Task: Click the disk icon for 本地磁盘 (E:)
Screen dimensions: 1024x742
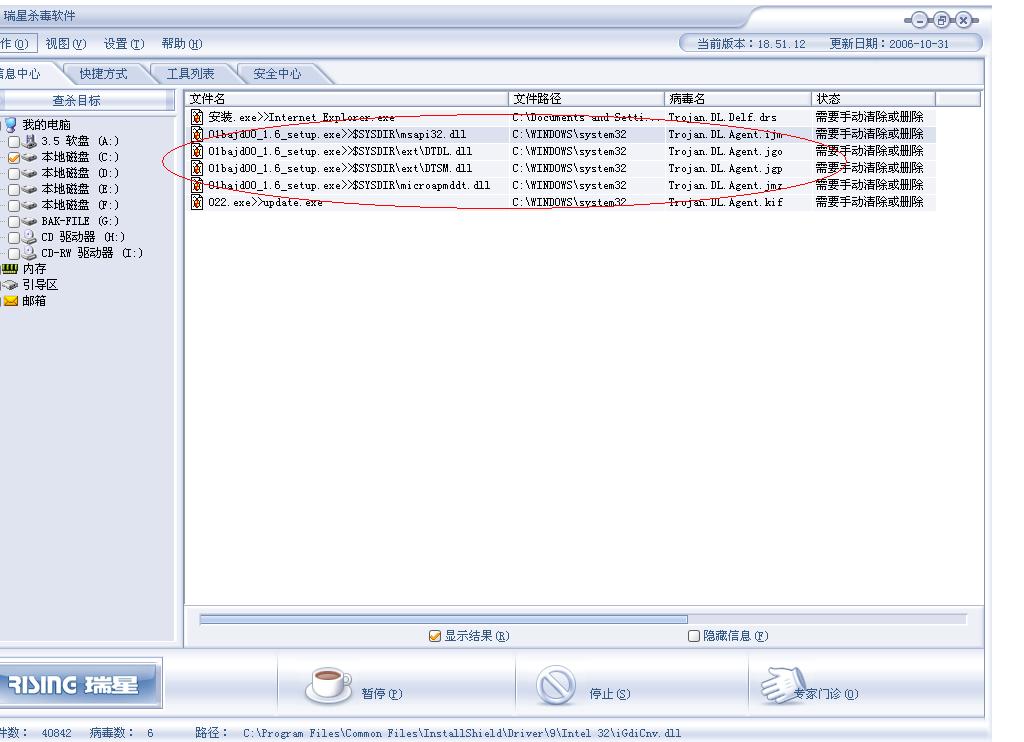Action: click(30, 189)
